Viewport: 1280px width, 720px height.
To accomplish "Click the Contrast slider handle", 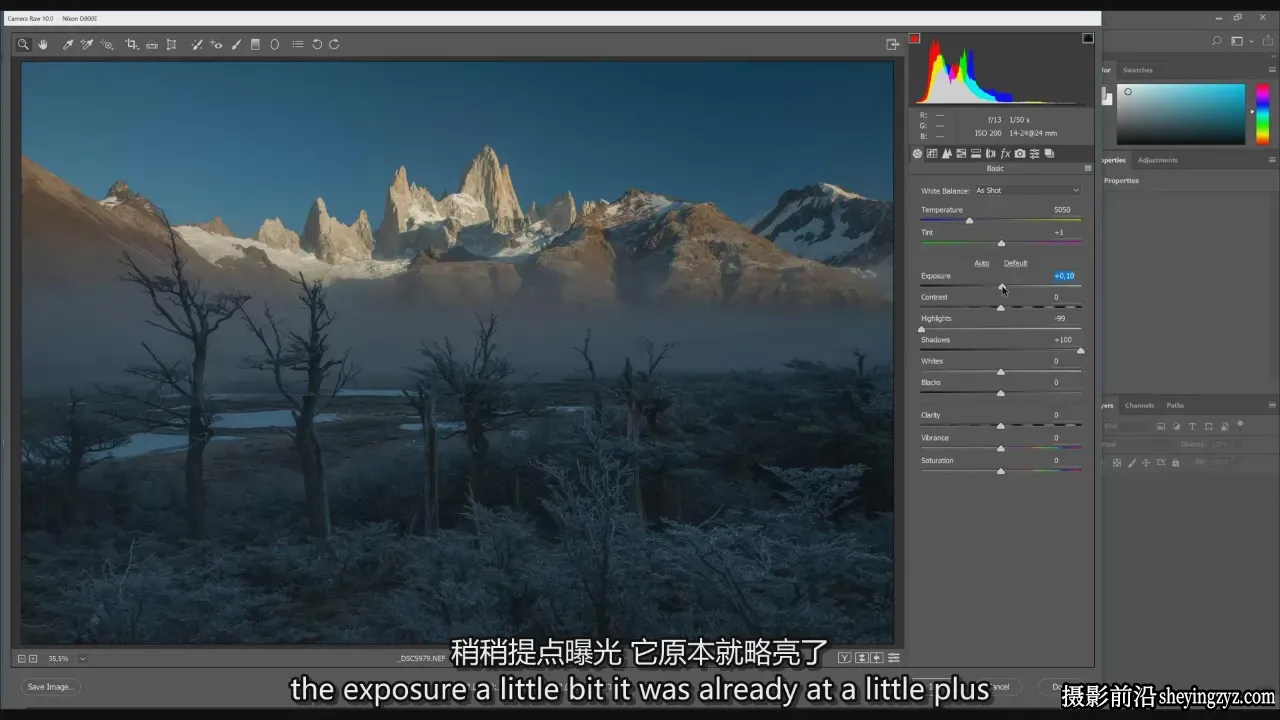I will pyautogui.click(x=1001, y=308).
